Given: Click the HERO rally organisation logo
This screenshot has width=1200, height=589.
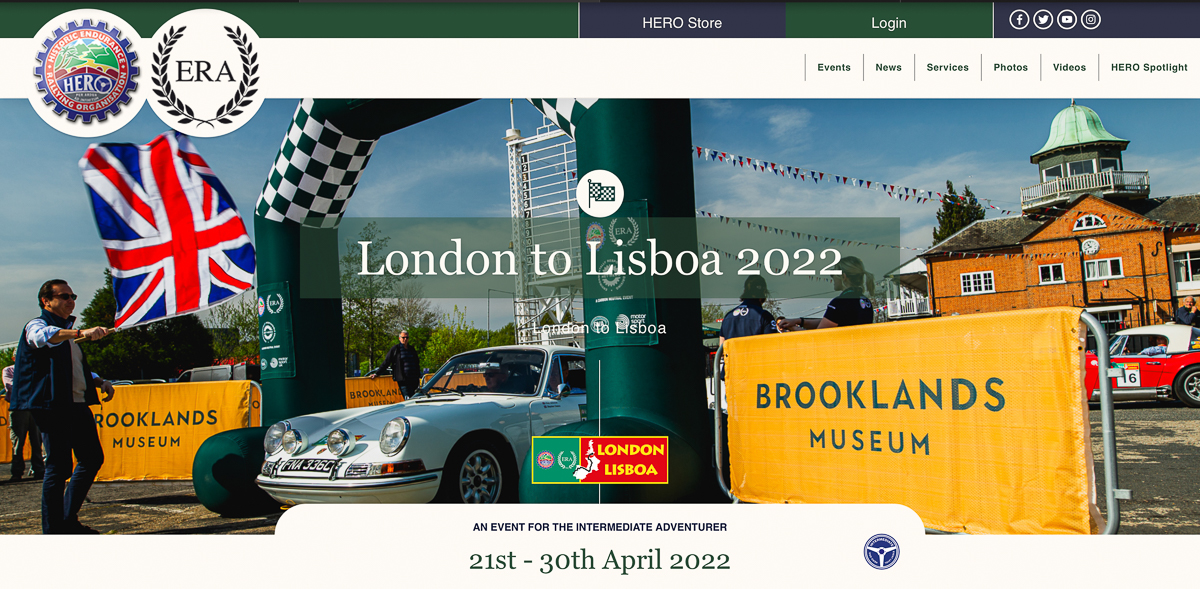Looking at the screenshot, I should [84, 74].
